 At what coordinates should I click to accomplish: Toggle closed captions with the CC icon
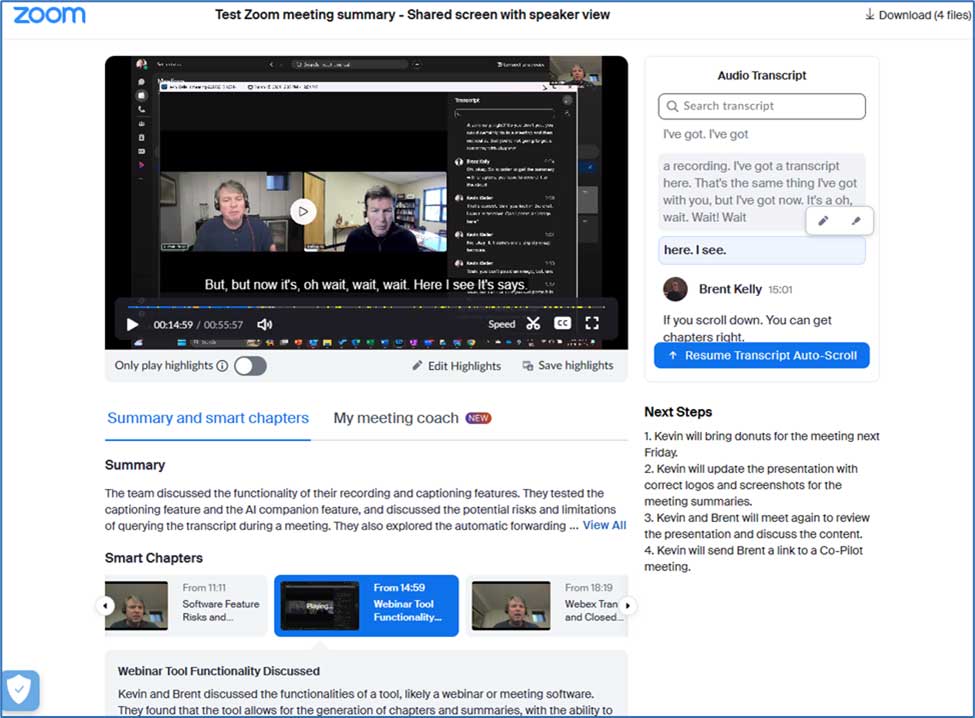click(563, 323)
